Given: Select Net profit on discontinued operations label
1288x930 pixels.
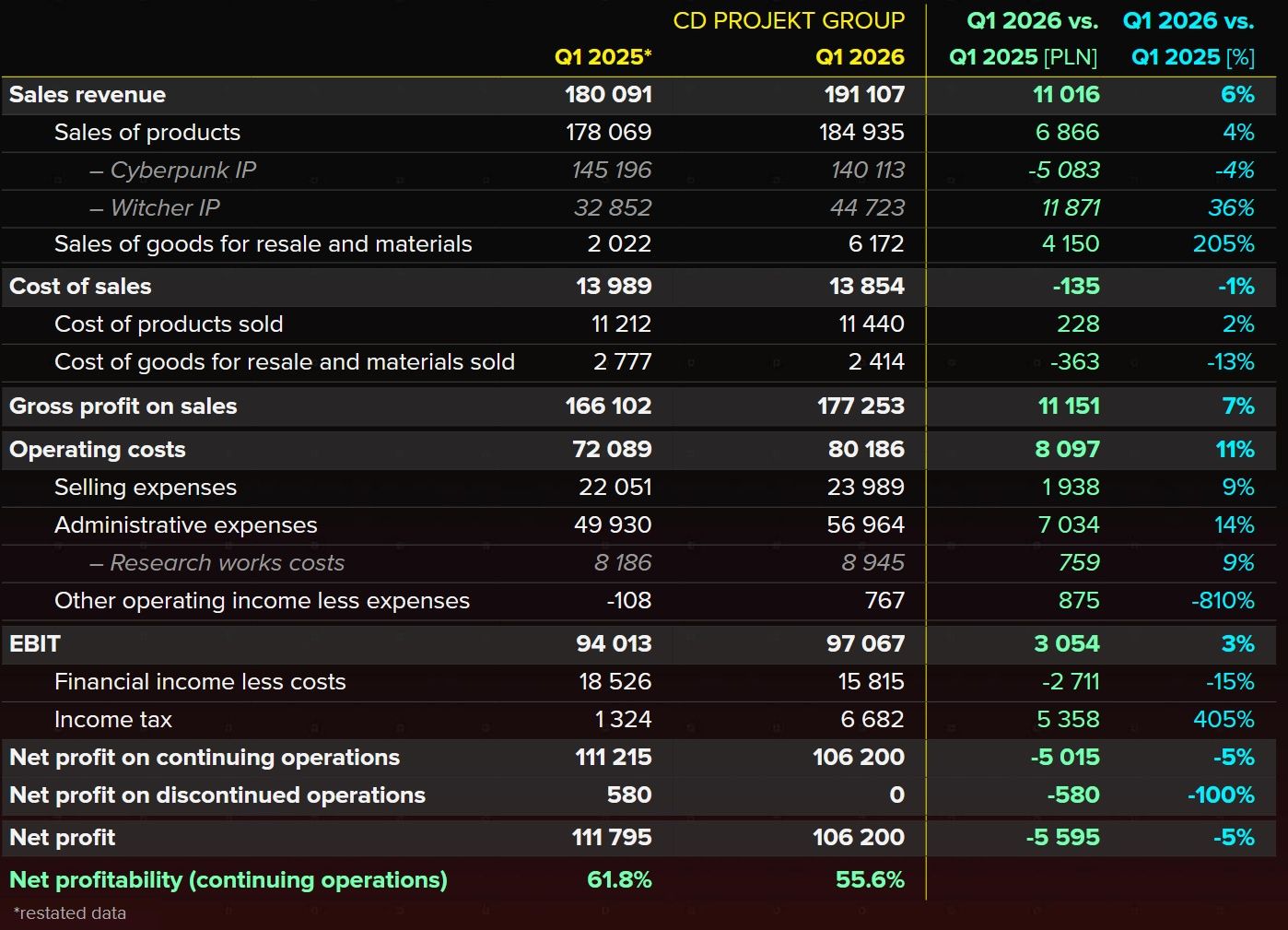Looking at the screenshot, I should point(217,795).
